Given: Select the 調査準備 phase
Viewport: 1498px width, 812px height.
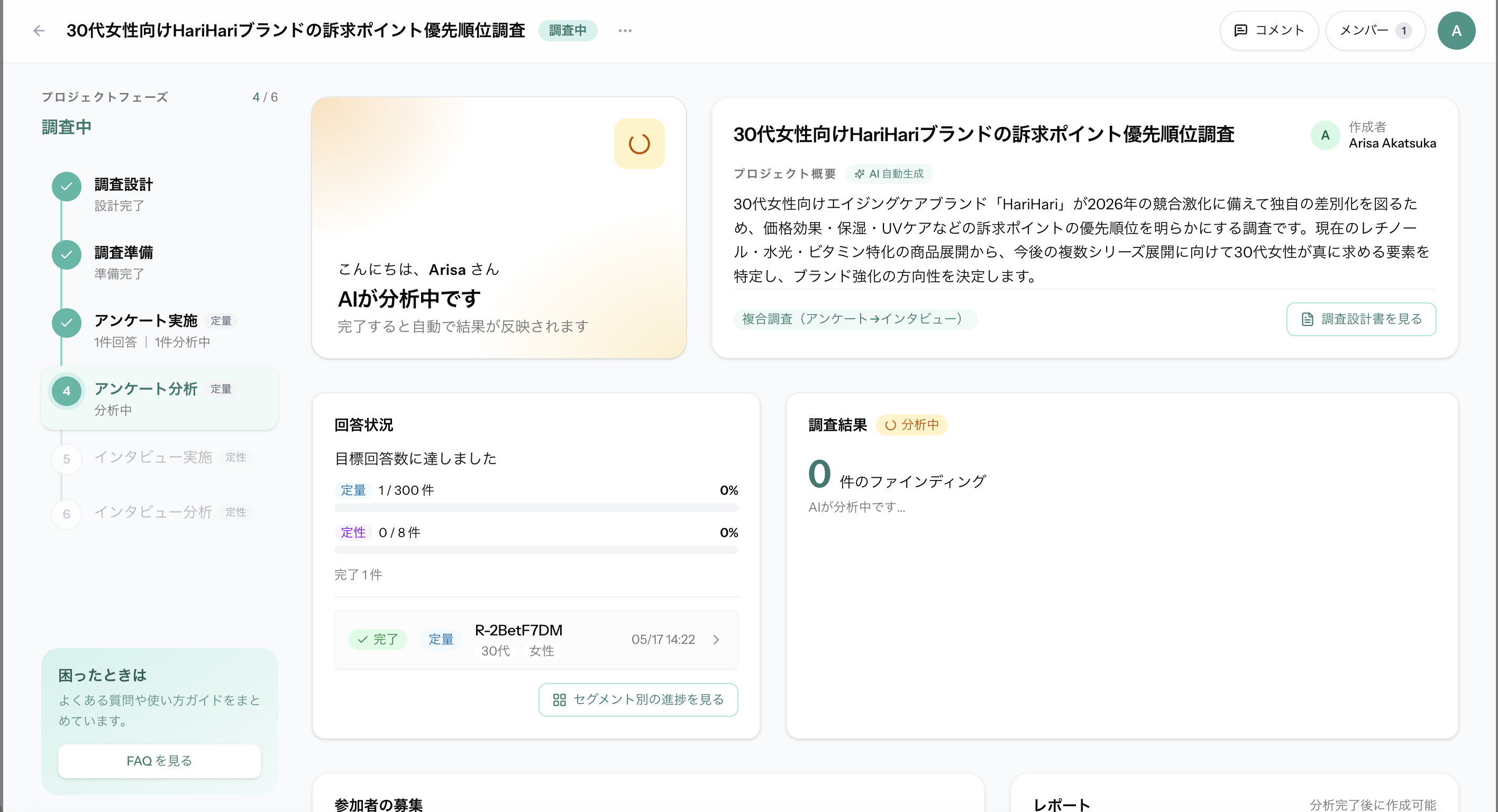Looking at the screenshot, I should click(159, 262).
